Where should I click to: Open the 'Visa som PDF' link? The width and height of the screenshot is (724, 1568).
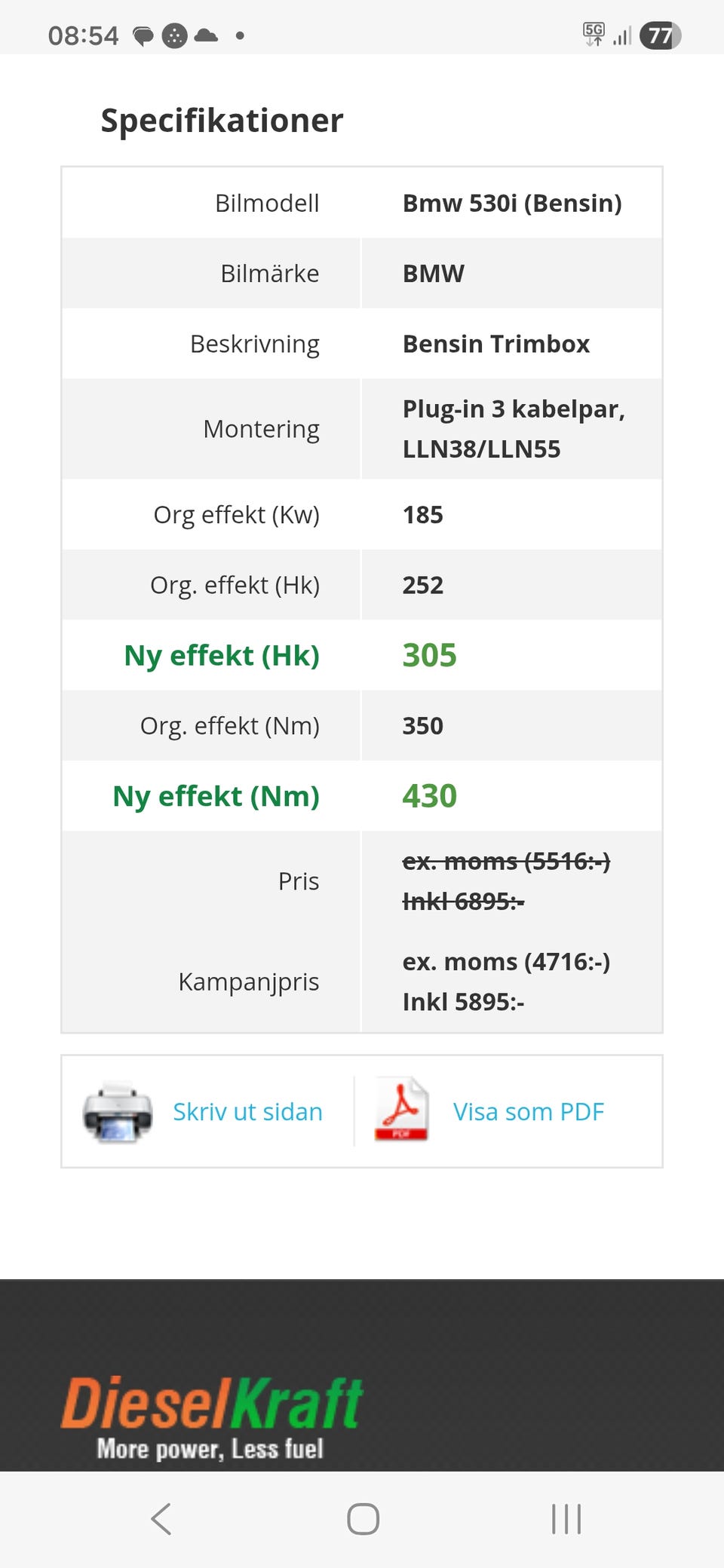[528, 1112]
